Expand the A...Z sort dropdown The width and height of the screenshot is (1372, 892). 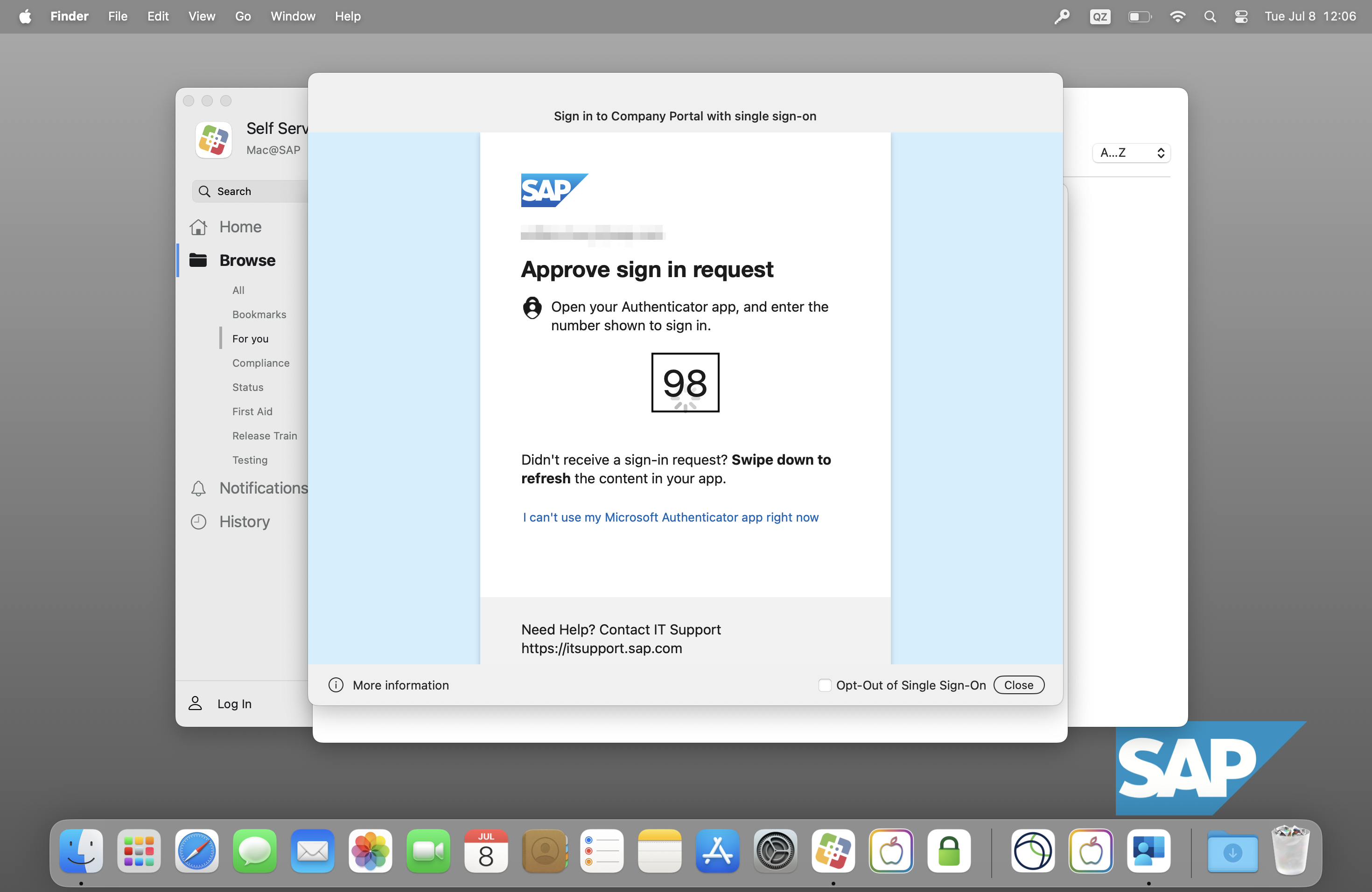1131,153
